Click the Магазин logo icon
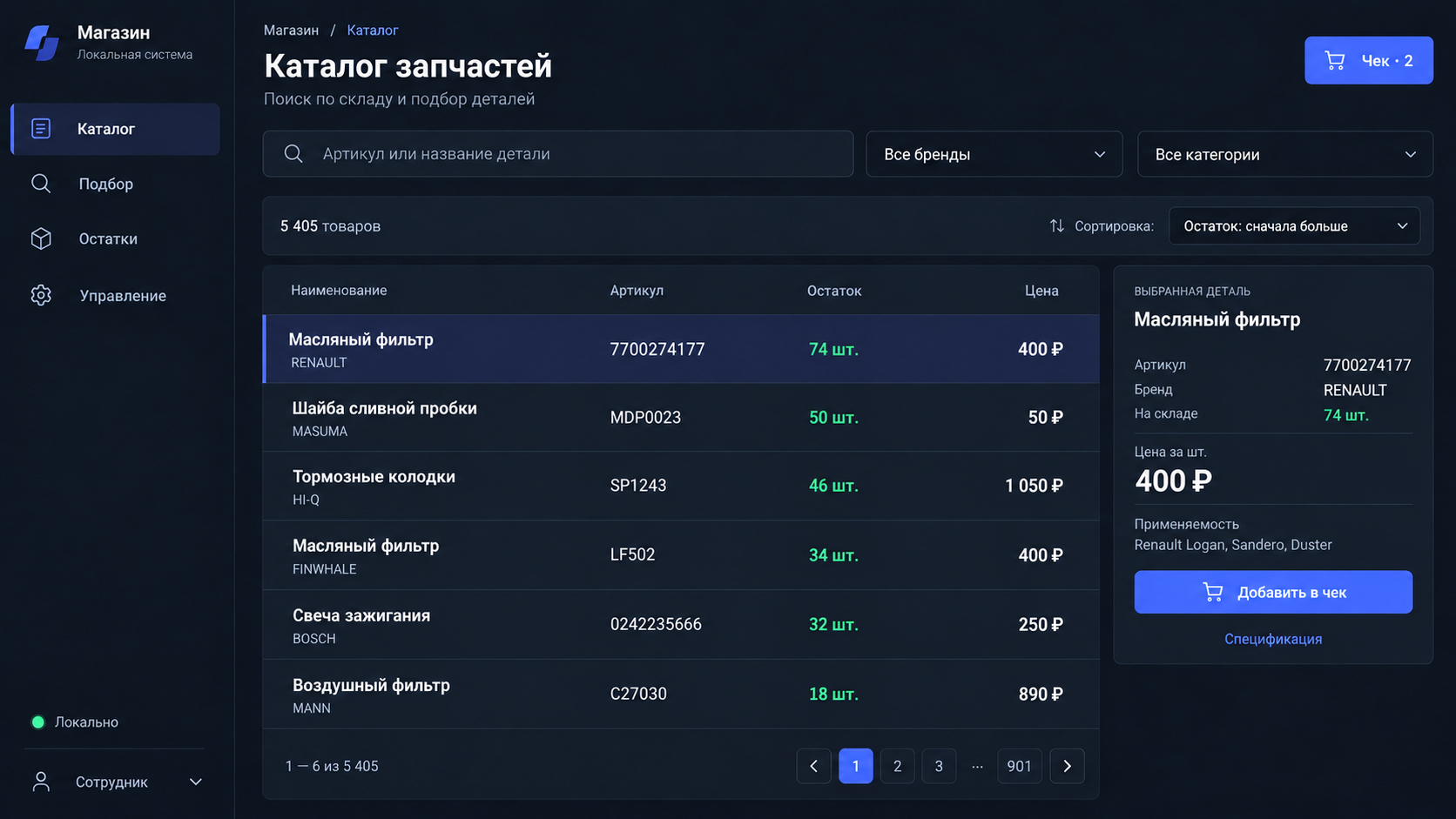The height and width of the screenshot is (819, 1456). coord(41,43)
